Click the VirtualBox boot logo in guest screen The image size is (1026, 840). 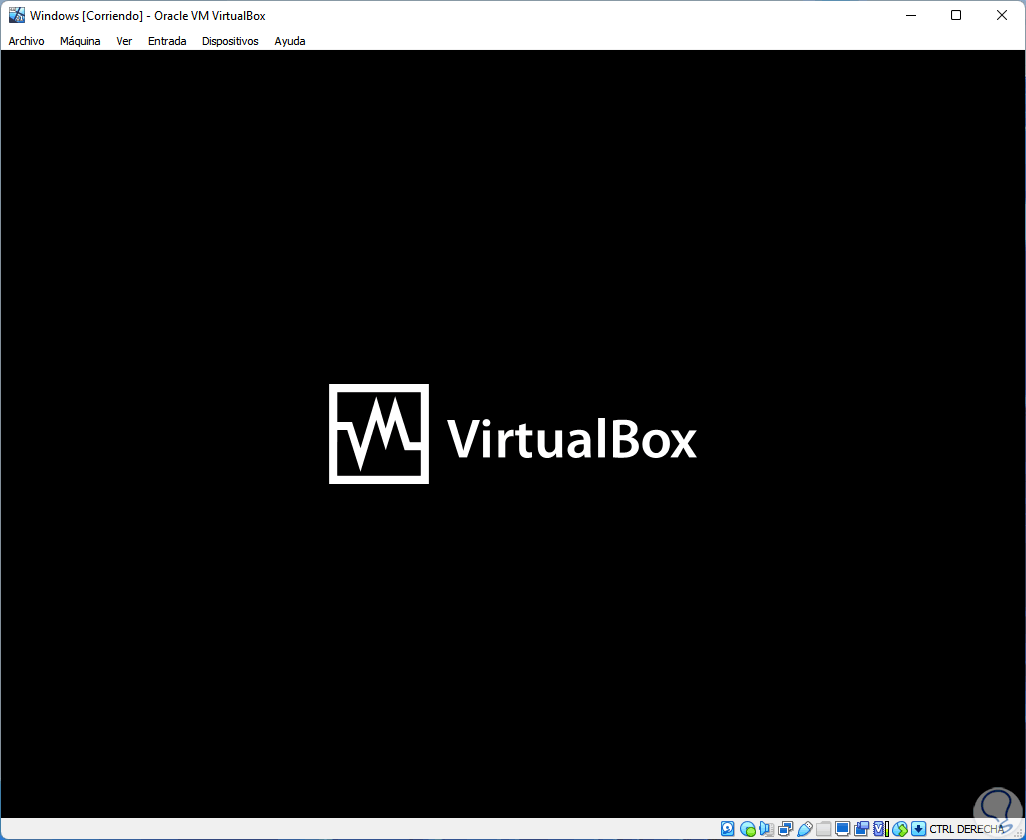tap(512, 434)
